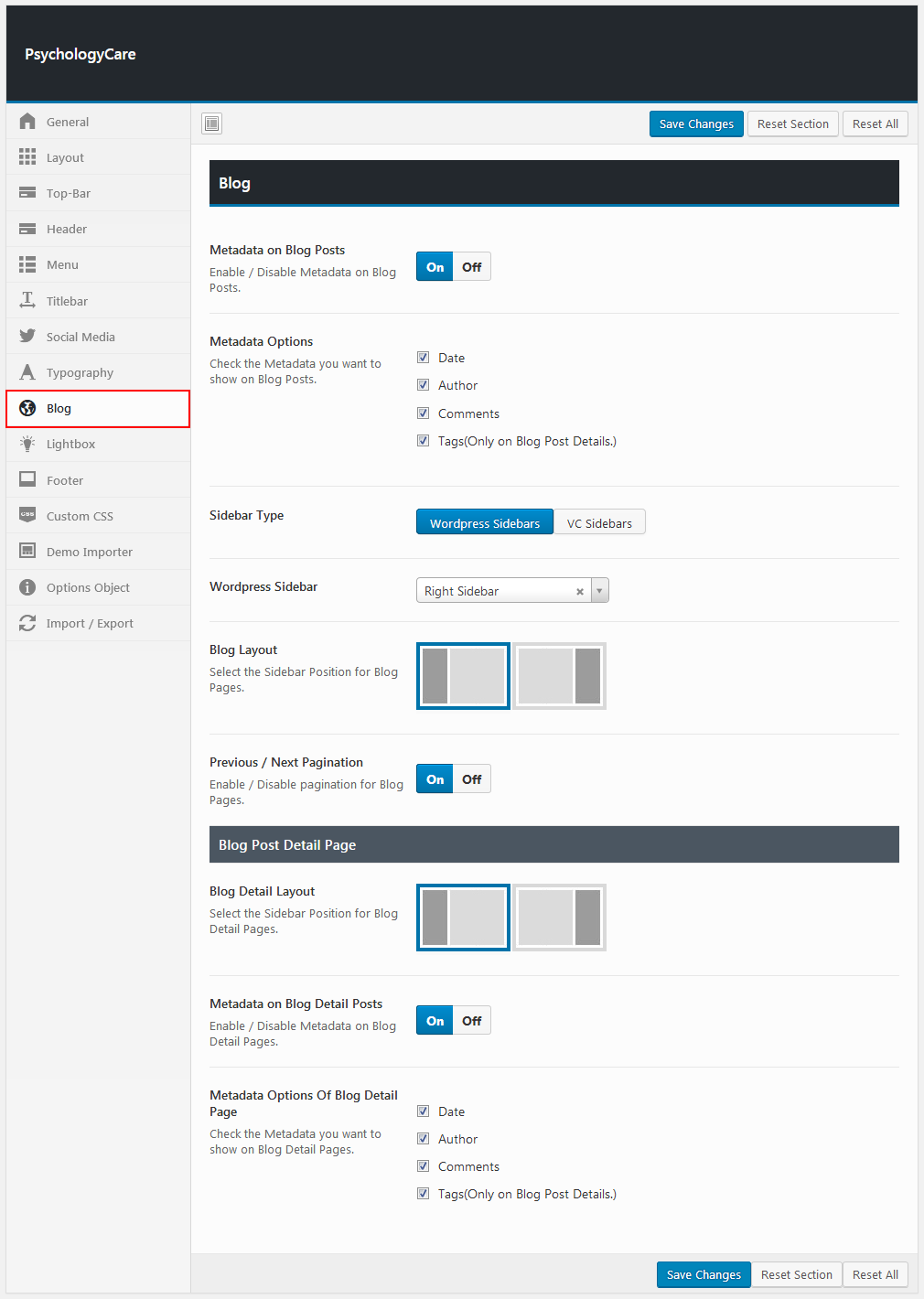Image resolution: width=924 pixels, height=1299 pixels.
Task: Uncheck the Date checkbox under Metadata Options
Action: (423, 358)
